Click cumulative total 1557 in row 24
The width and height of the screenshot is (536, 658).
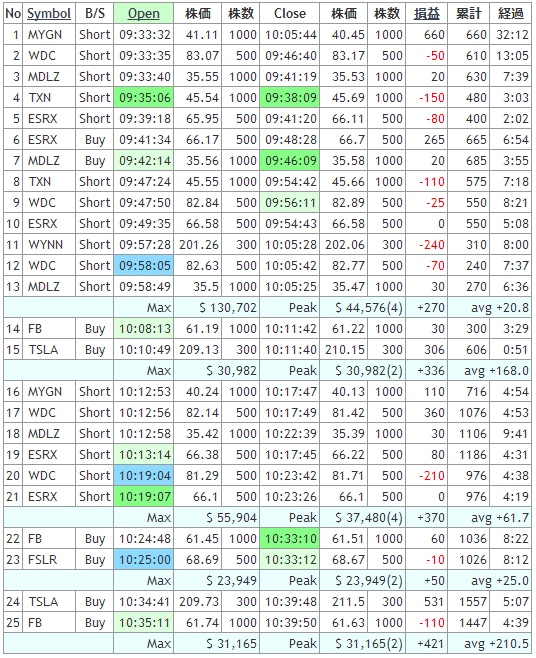473,601
